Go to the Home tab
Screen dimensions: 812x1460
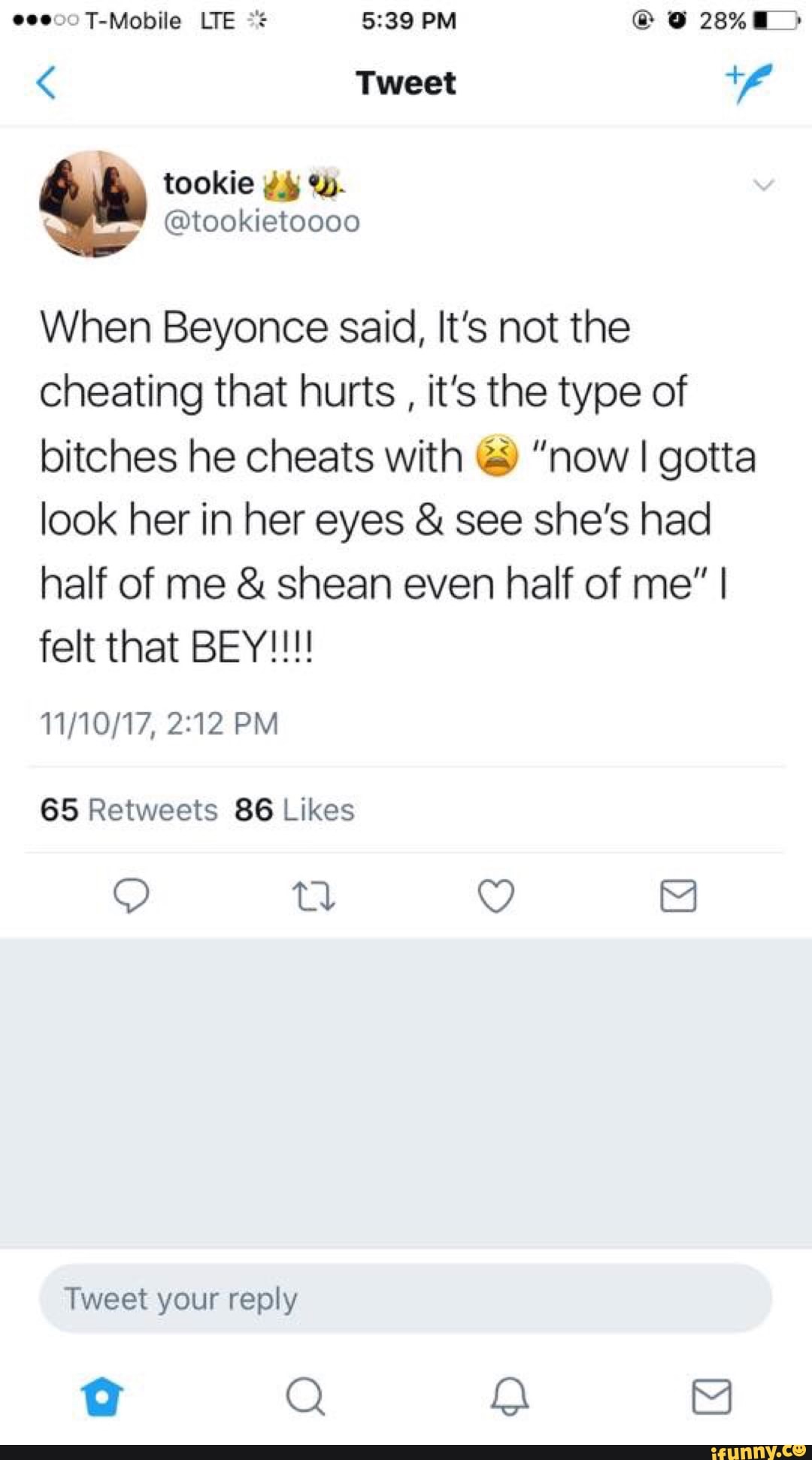(102, 1397)
